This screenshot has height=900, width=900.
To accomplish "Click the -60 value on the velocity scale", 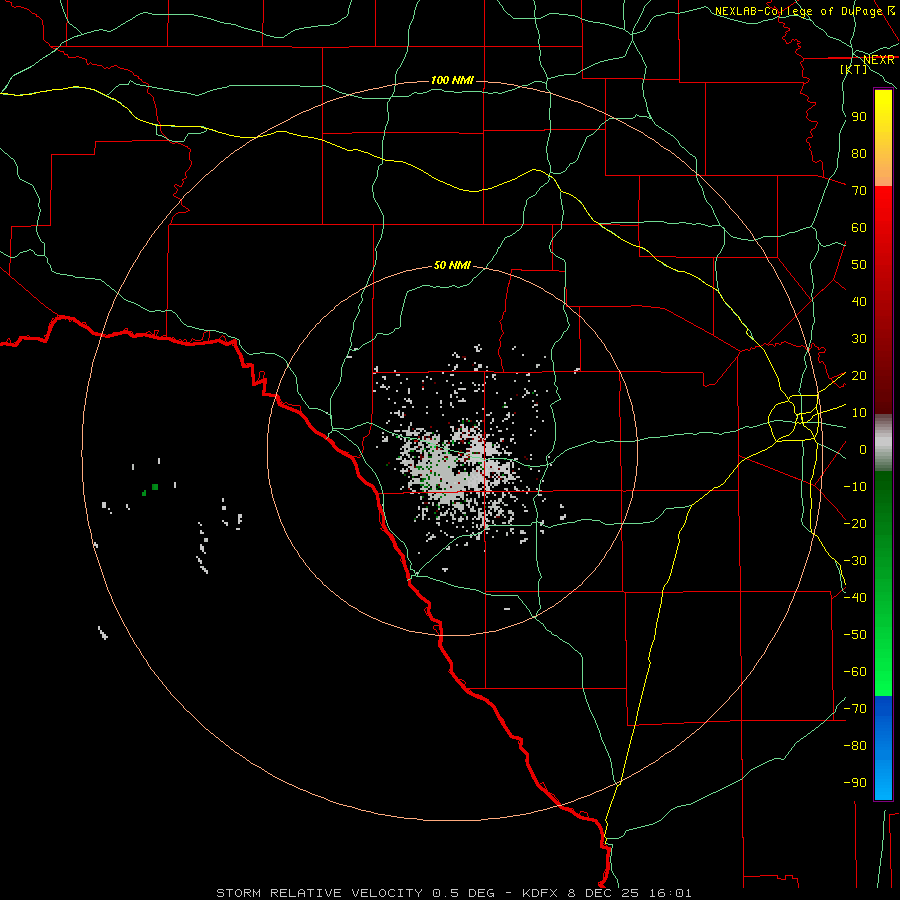I will pyautogui.click(x=855, y=672).
